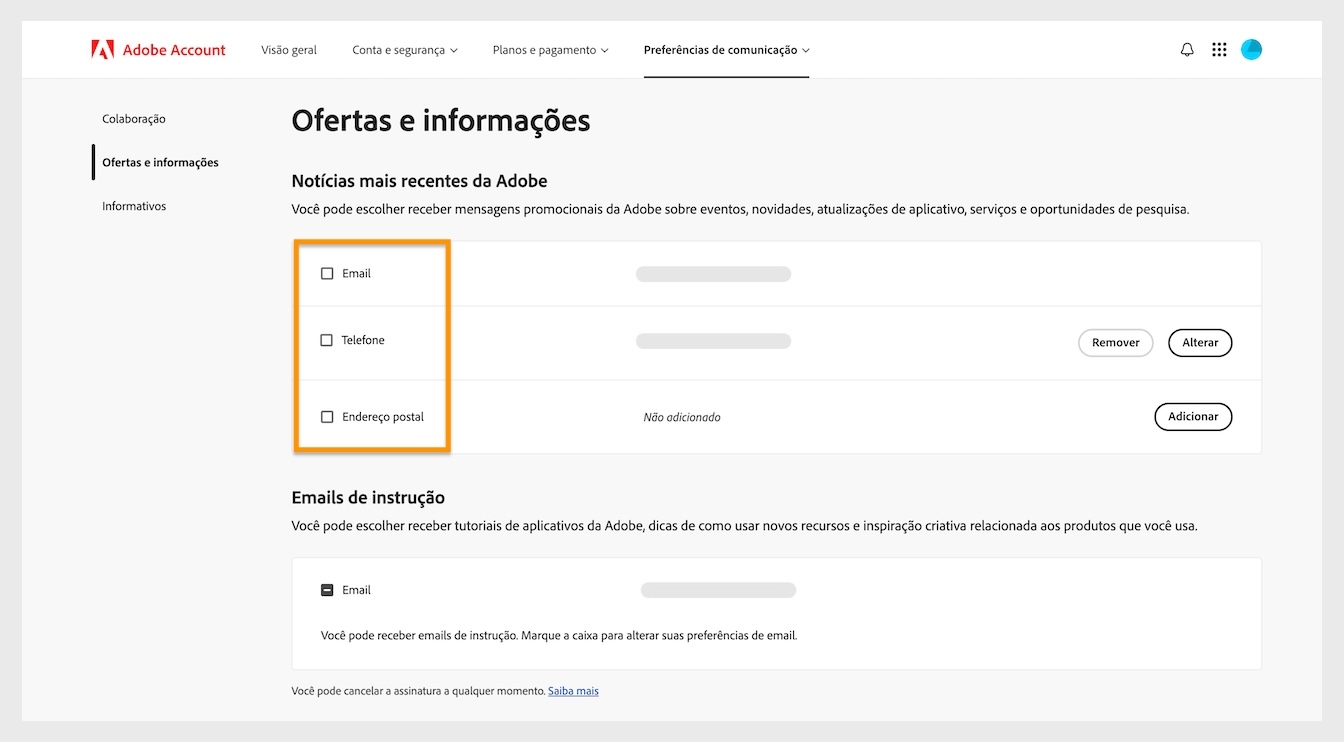Switch to the Informativos section

[x=133, y=206]
